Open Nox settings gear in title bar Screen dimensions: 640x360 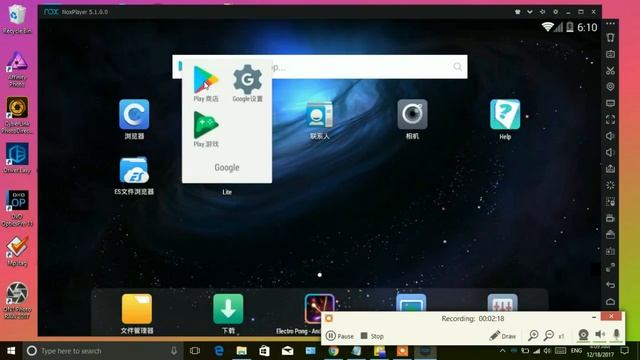coord(555,12)
